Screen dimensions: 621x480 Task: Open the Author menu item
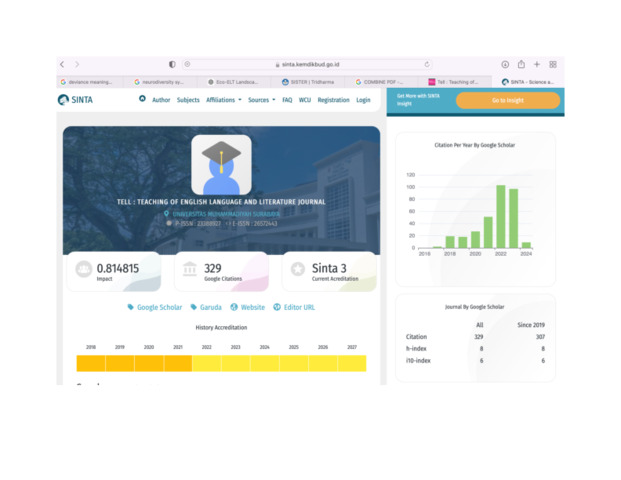click(x=161, y=100)
